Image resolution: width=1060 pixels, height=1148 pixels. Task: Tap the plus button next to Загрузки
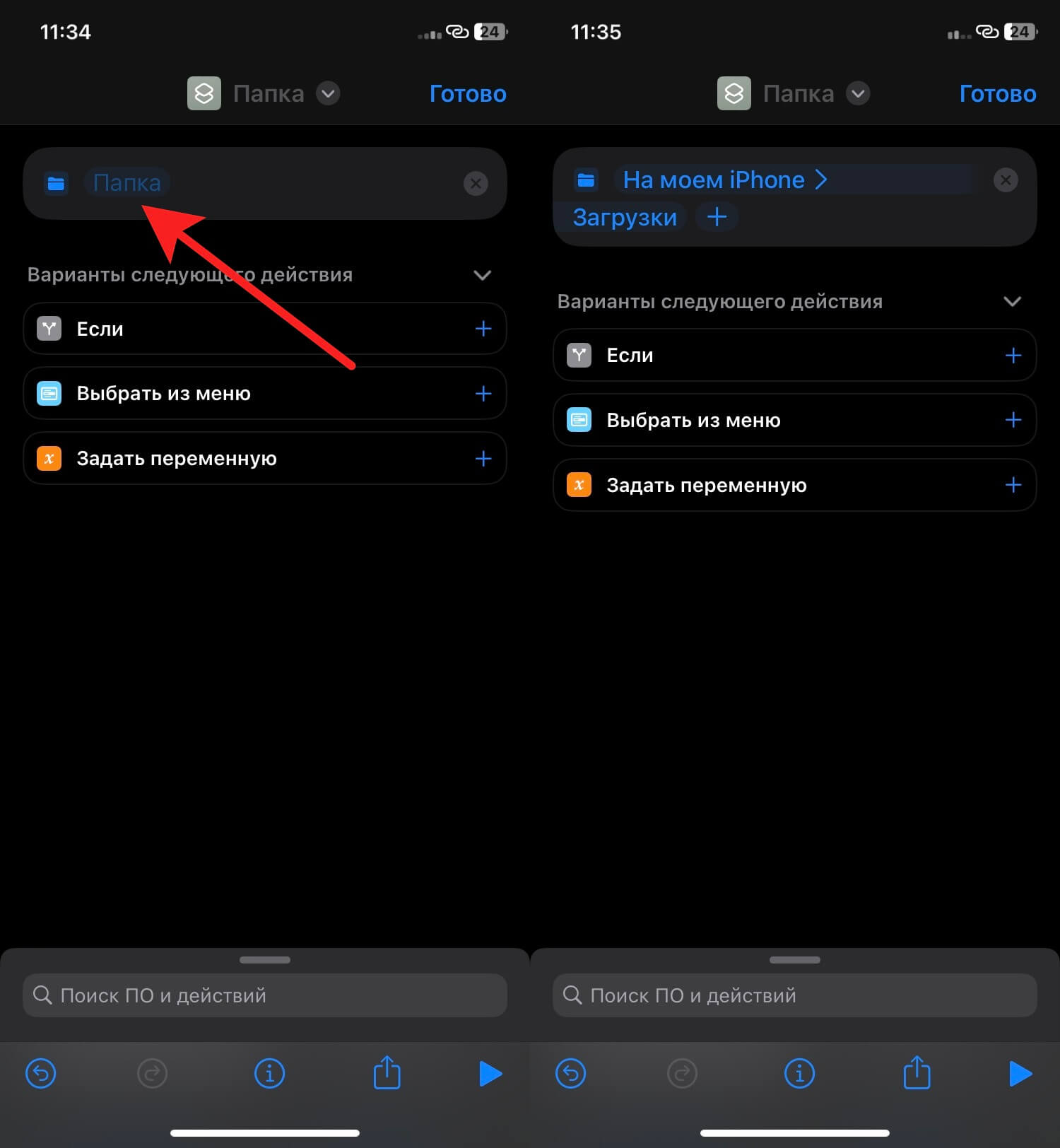pyautogui.click(x=717, y=217)
